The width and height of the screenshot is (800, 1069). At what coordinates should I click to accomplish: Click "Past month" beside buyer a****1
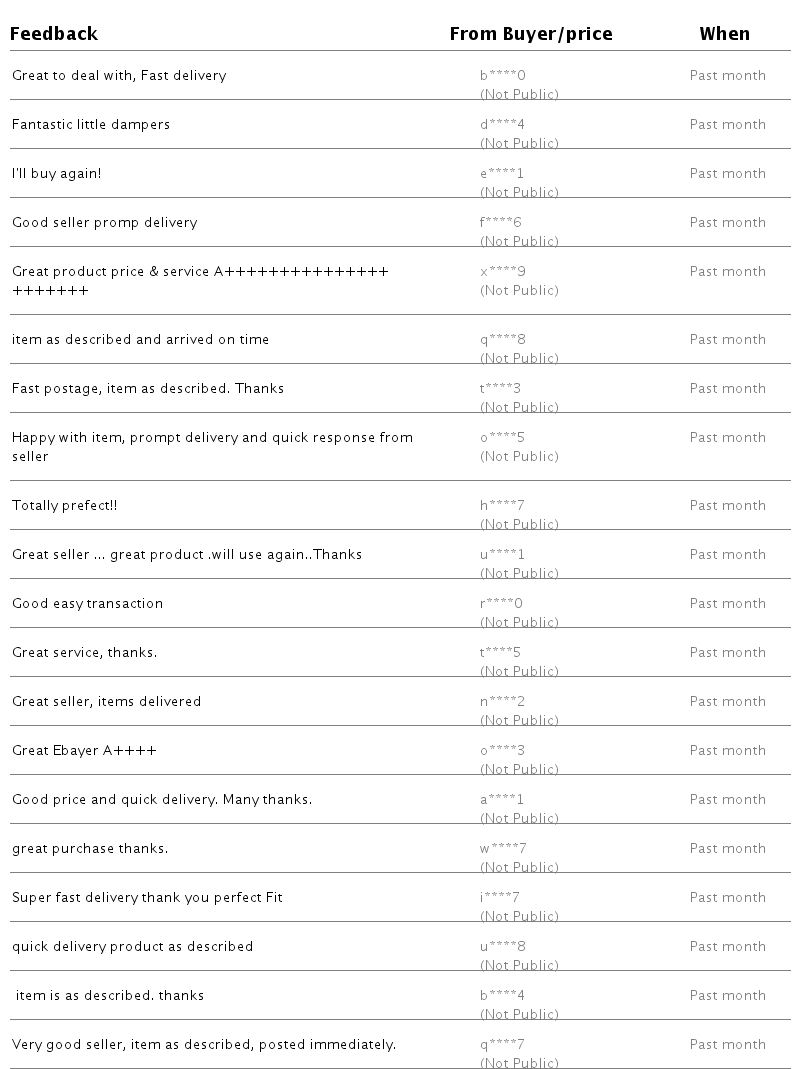tap(727, 799)
